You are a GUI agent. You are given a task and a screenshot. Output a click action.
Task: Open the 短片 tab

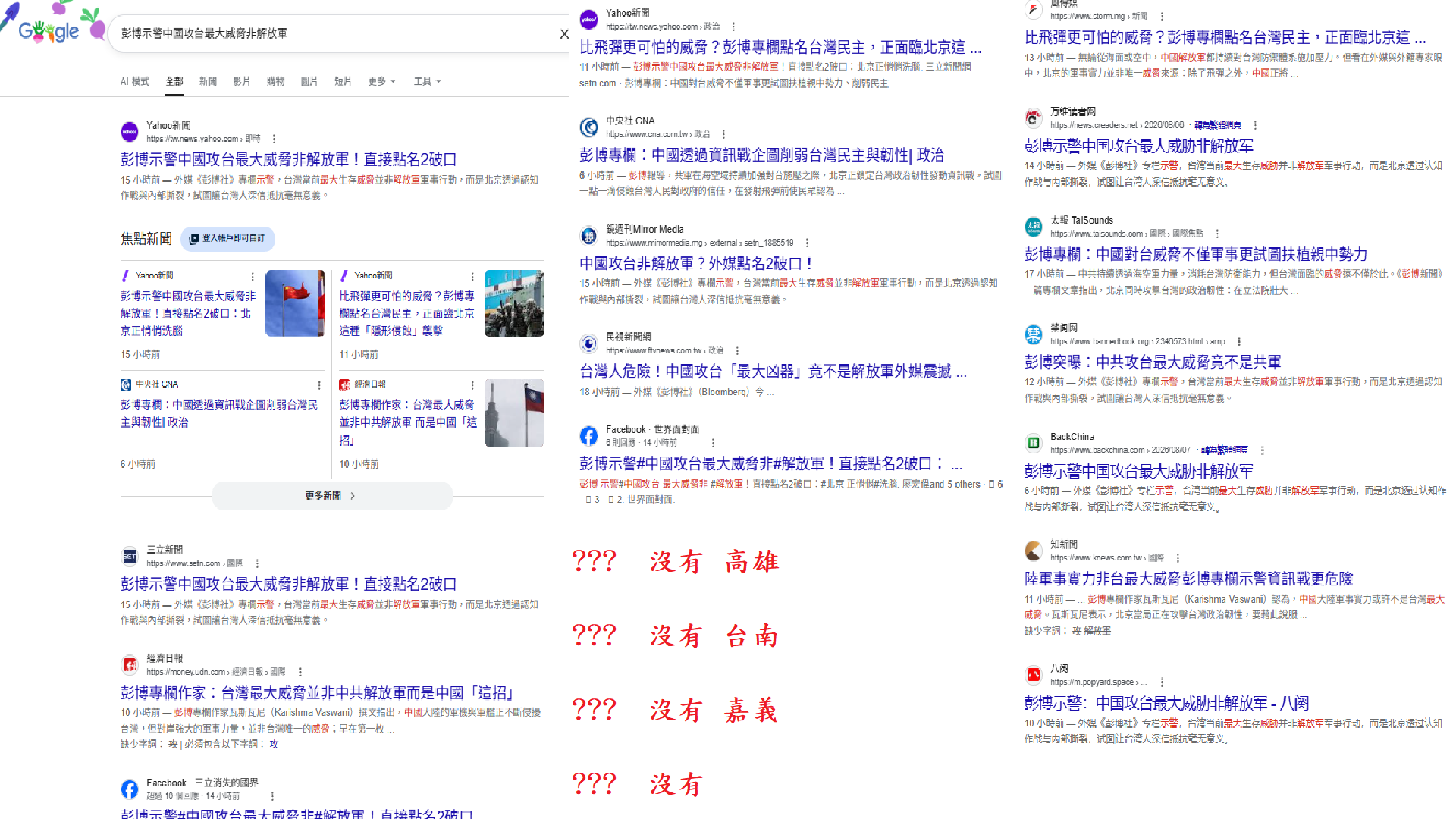click(x=343, y=82)
